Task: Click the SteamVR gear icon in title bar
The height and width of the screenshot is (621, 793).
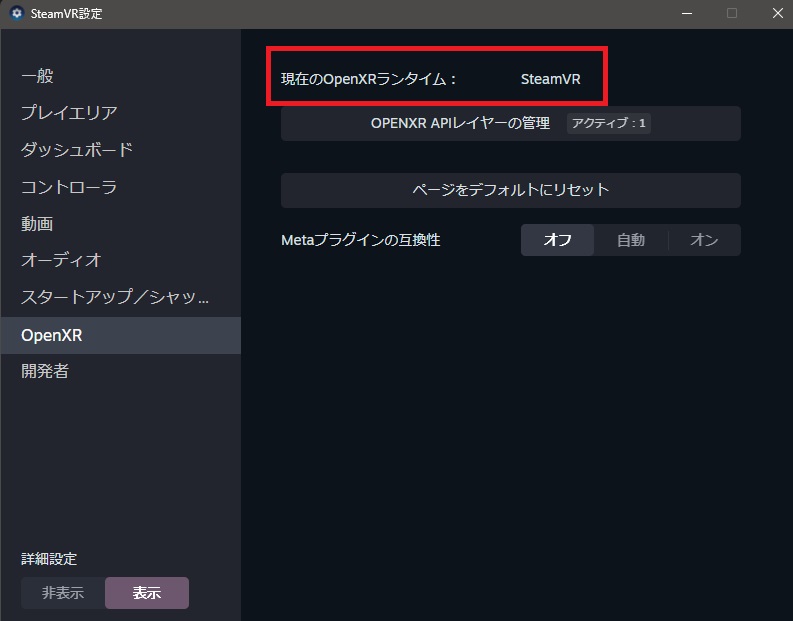Action: click(17, 13)
